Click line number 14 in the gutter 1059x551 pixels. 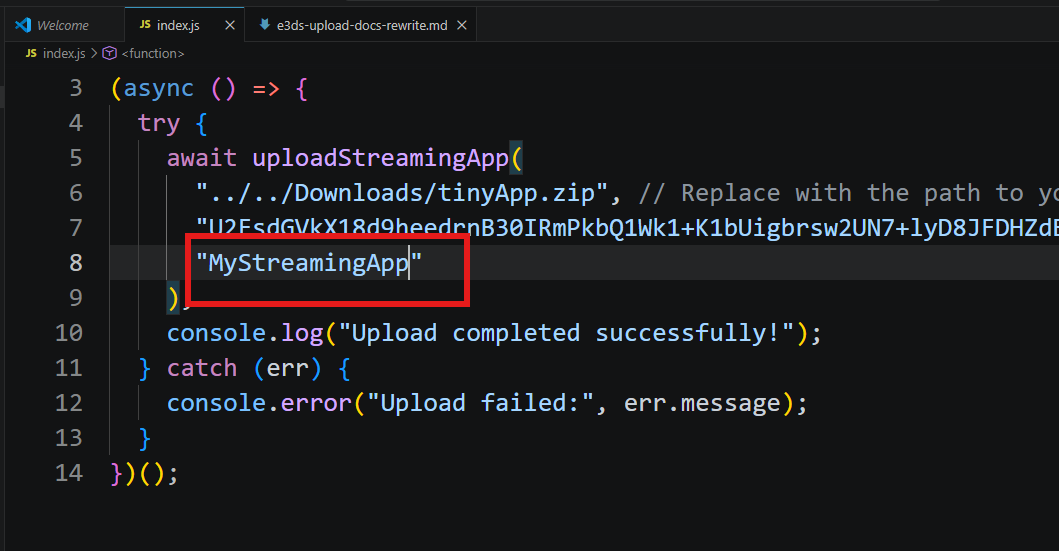click(69, 473)
